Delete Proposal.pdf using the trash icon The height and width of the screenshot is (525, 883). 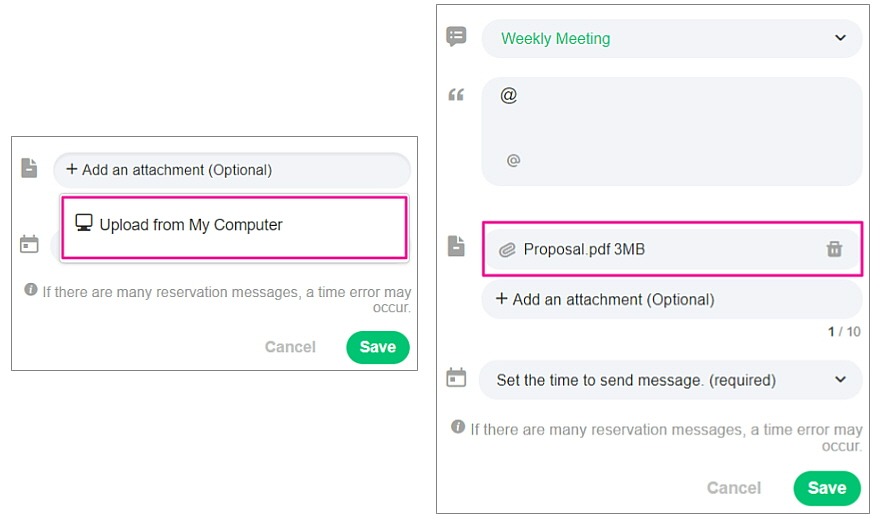[834, 249]
